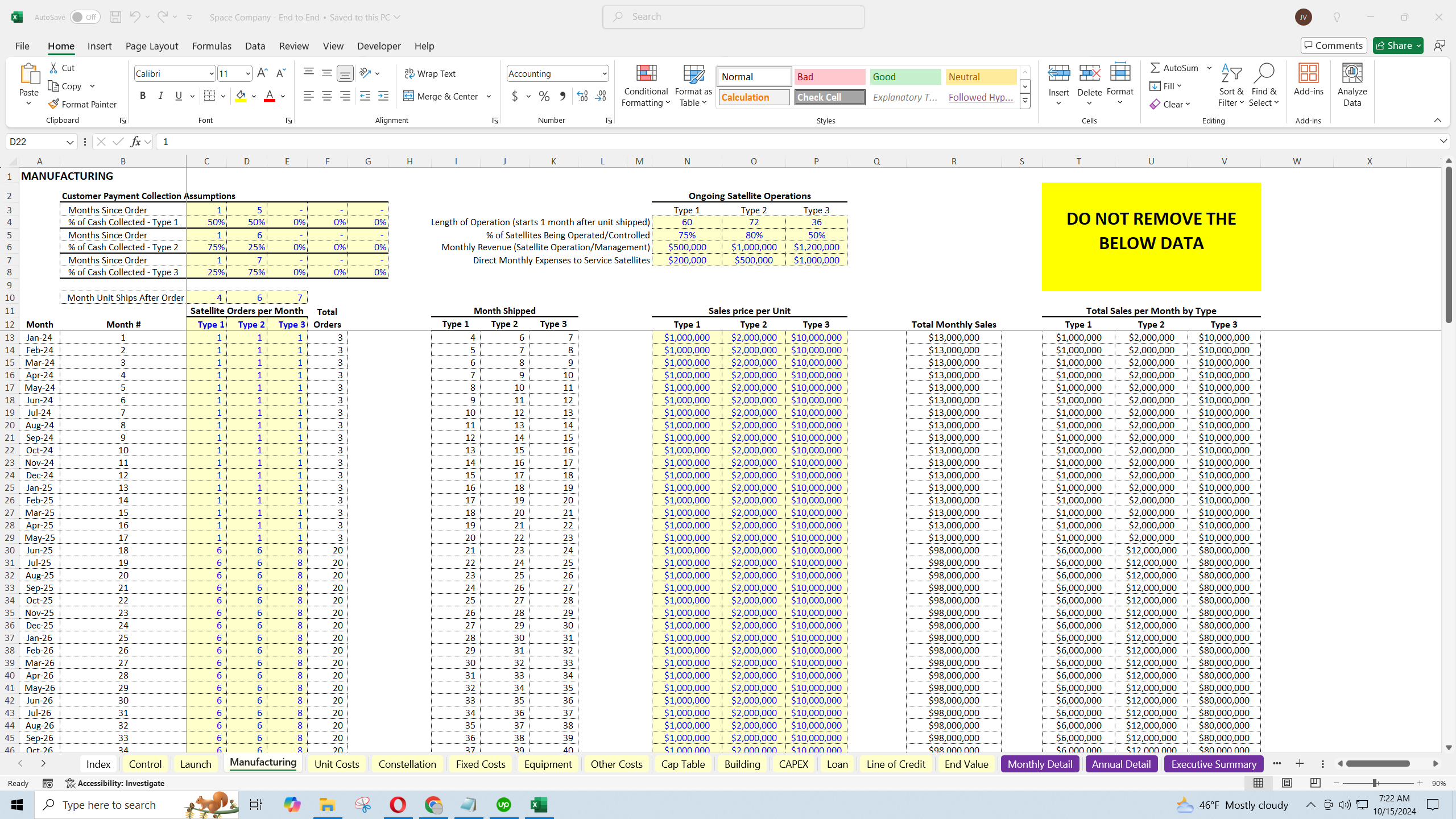Click the Increase Decimal icon

tap(582, 96)
